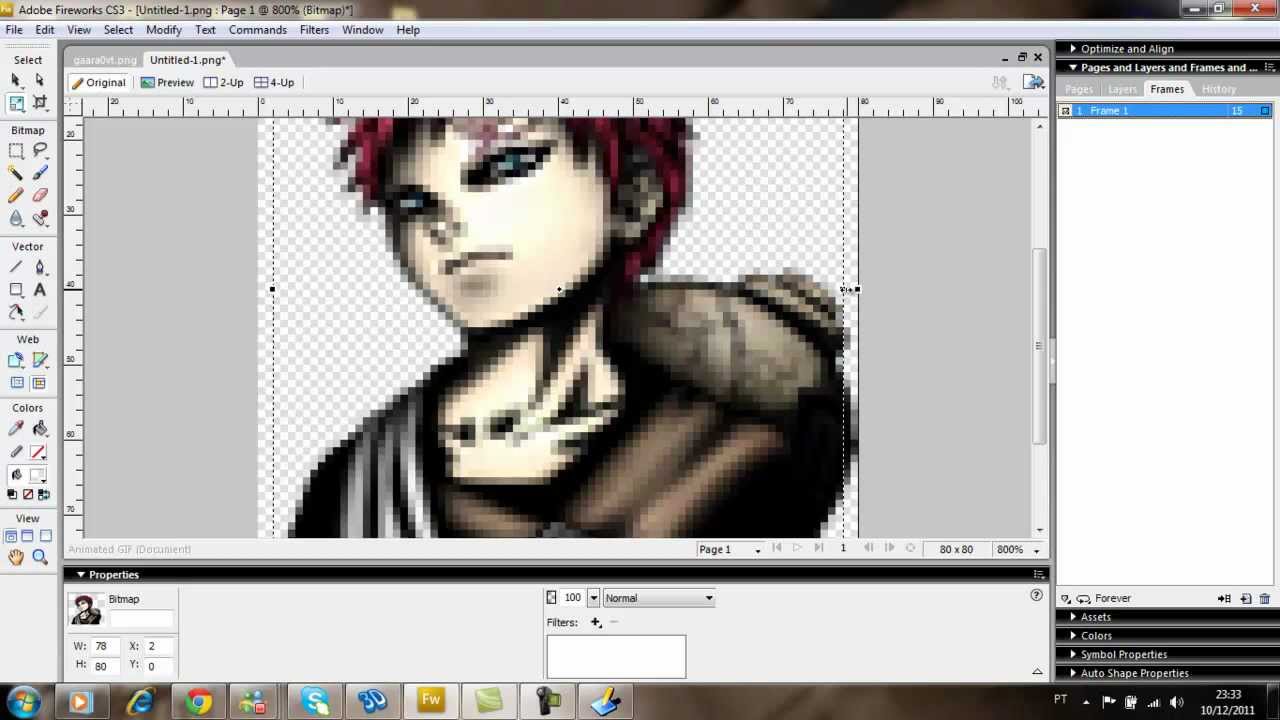Switch to Full Screen with Menus mode
This screenshot has width=1280, height=720.
(x=28, y=537)
